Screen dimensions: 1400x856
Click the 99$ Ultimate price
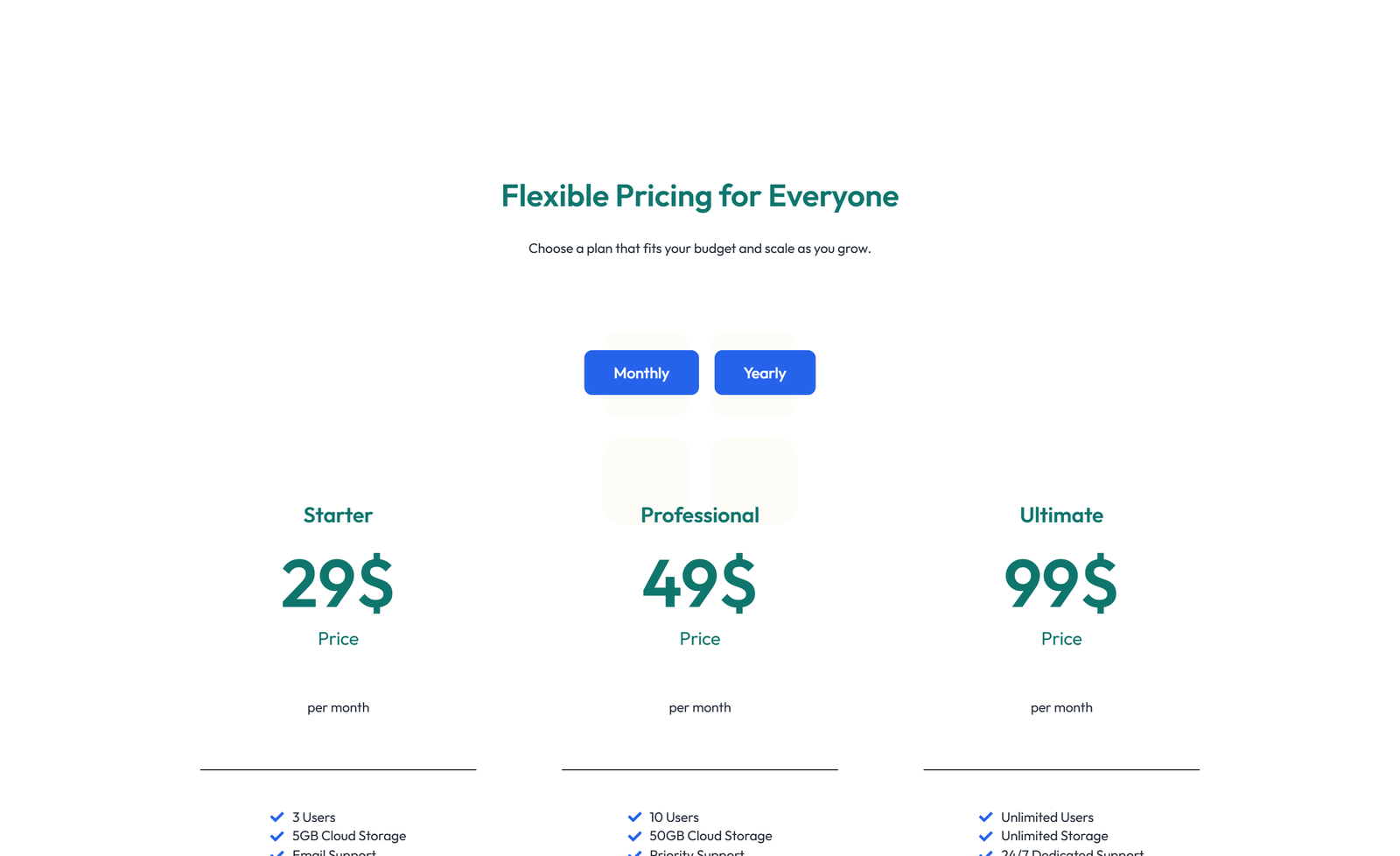tap(1060, 584)
